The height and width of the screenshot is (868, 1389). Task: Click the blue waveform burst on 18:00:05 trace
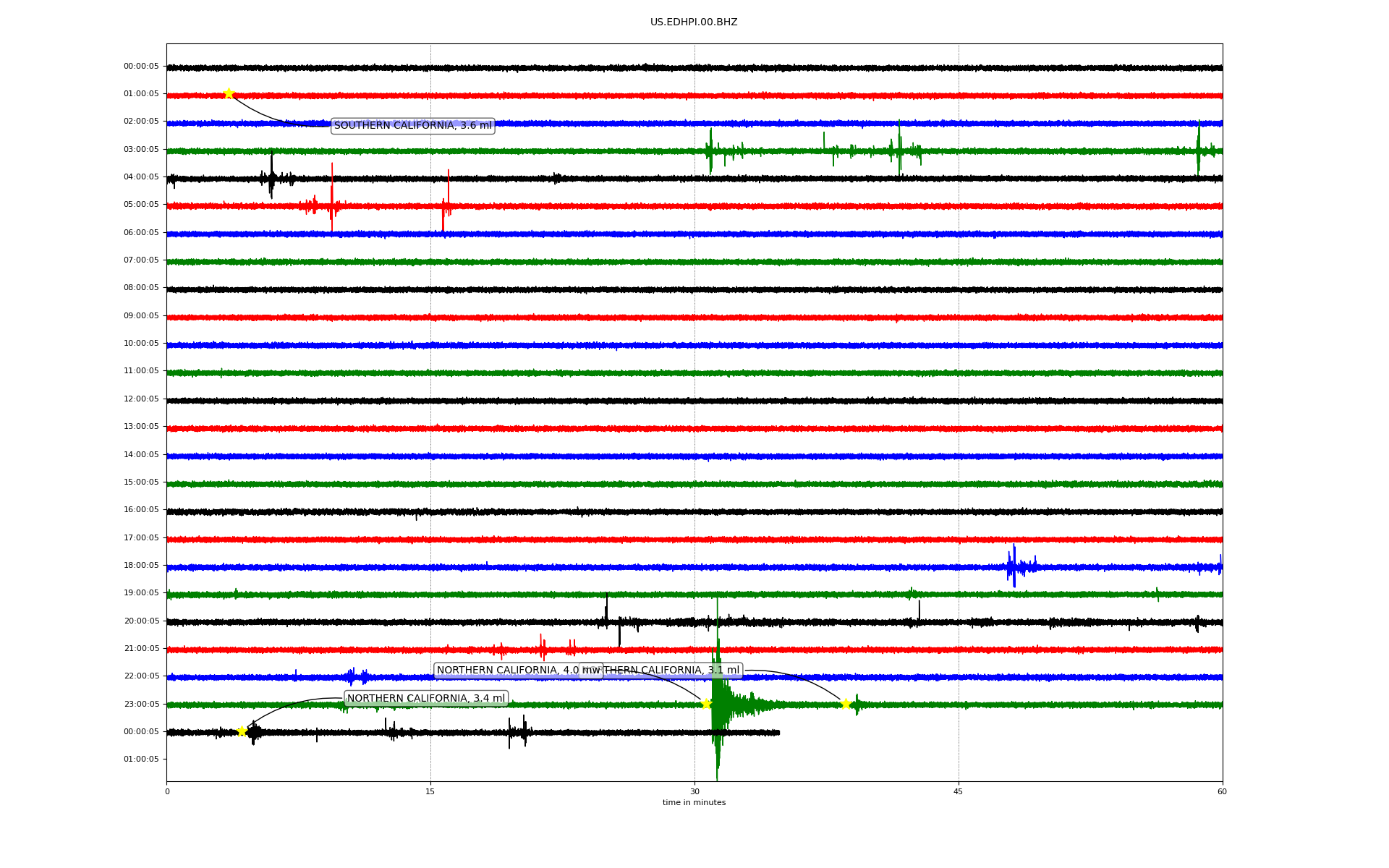coord(1014,566)
